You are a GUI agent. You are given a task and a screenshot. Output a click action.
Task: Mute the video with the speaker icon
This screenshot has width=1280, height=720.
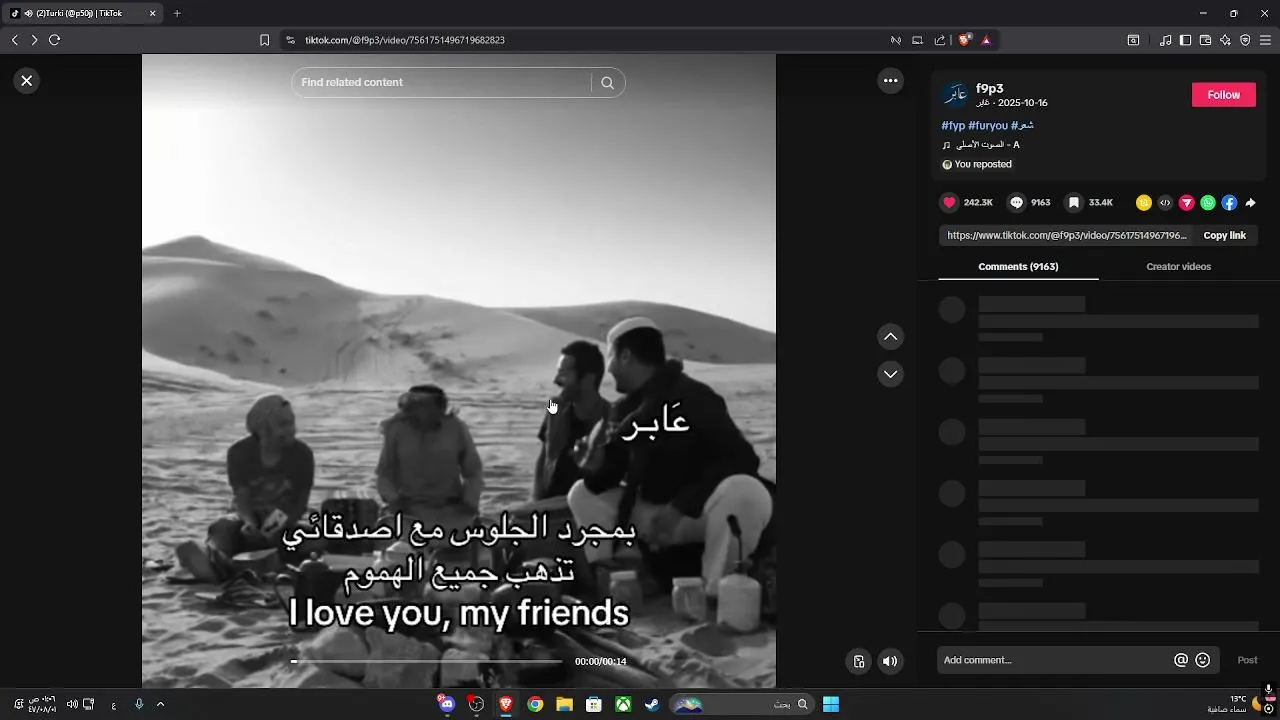pos(890,661)
